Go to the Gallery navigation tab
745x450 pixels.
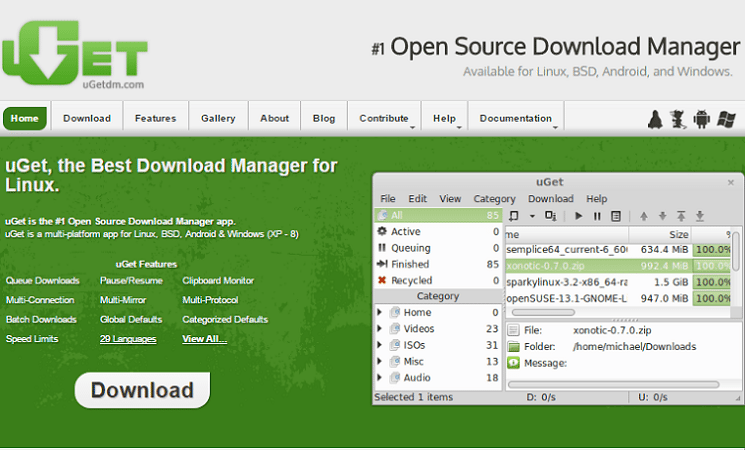click(x=218, y=118)
